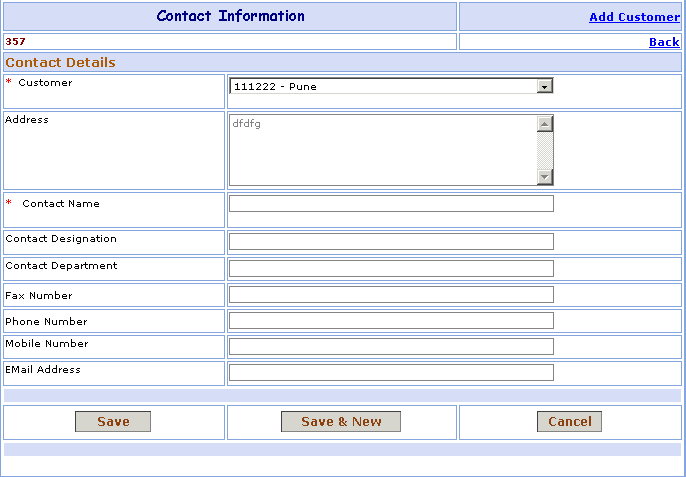
Task: Click the EMail Address input box
Action: (391, 372)
